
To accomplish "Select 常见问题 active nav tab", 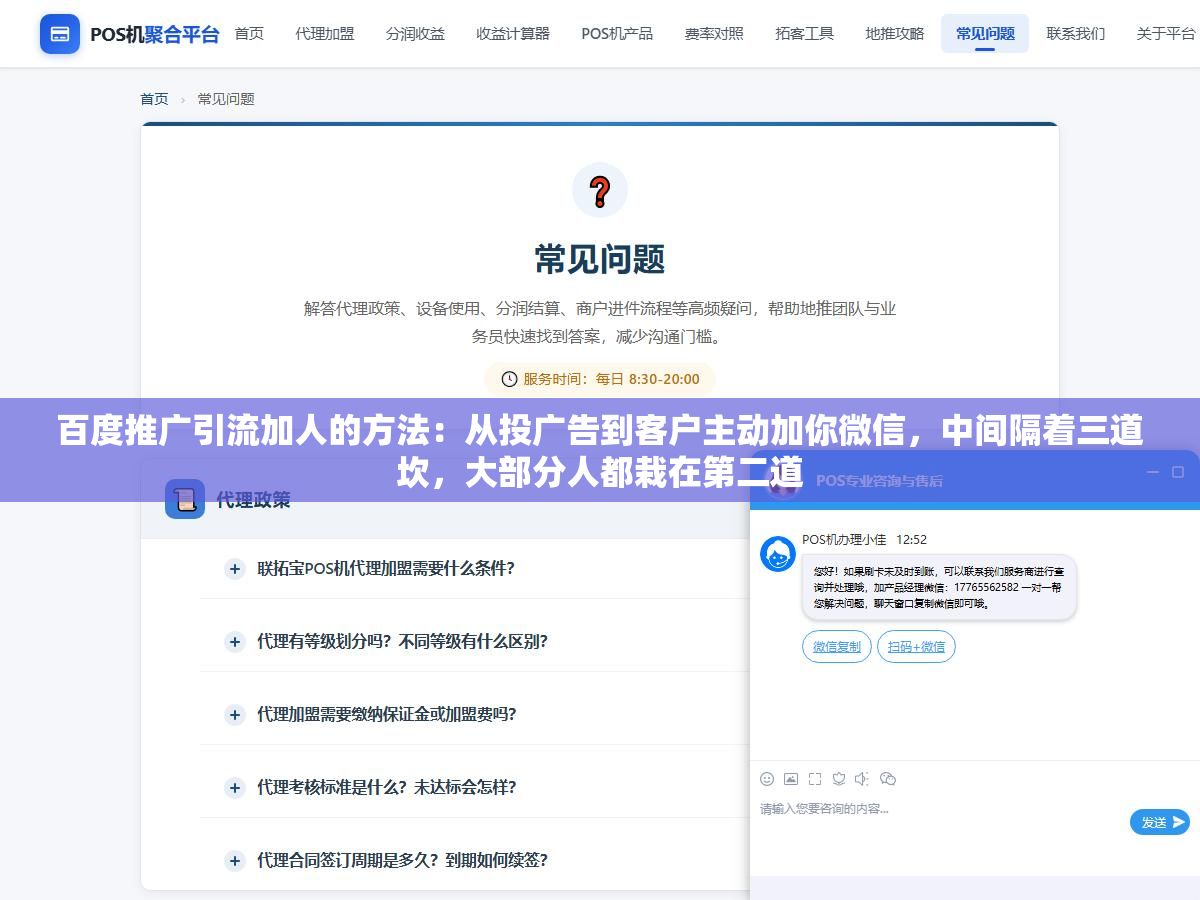I will pos(985,34).
